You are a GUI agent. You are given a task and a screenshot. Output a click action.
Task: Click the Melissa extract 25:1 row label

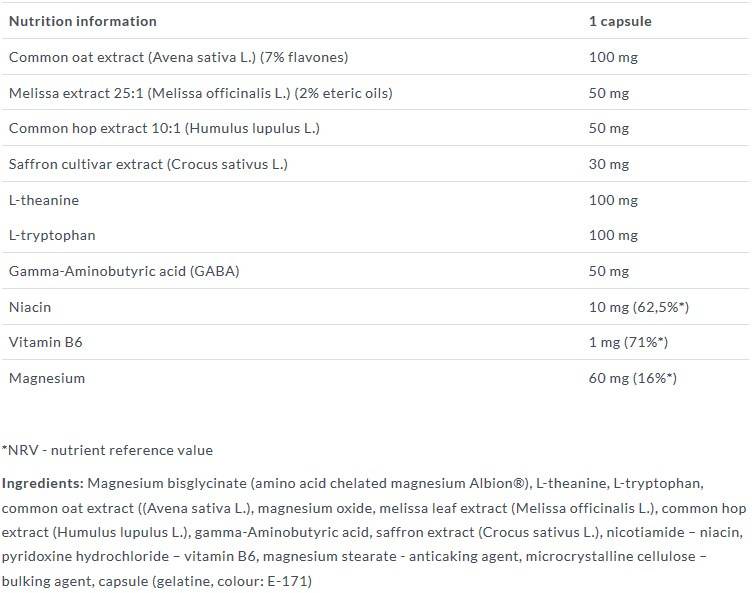(x=200, y=93)
